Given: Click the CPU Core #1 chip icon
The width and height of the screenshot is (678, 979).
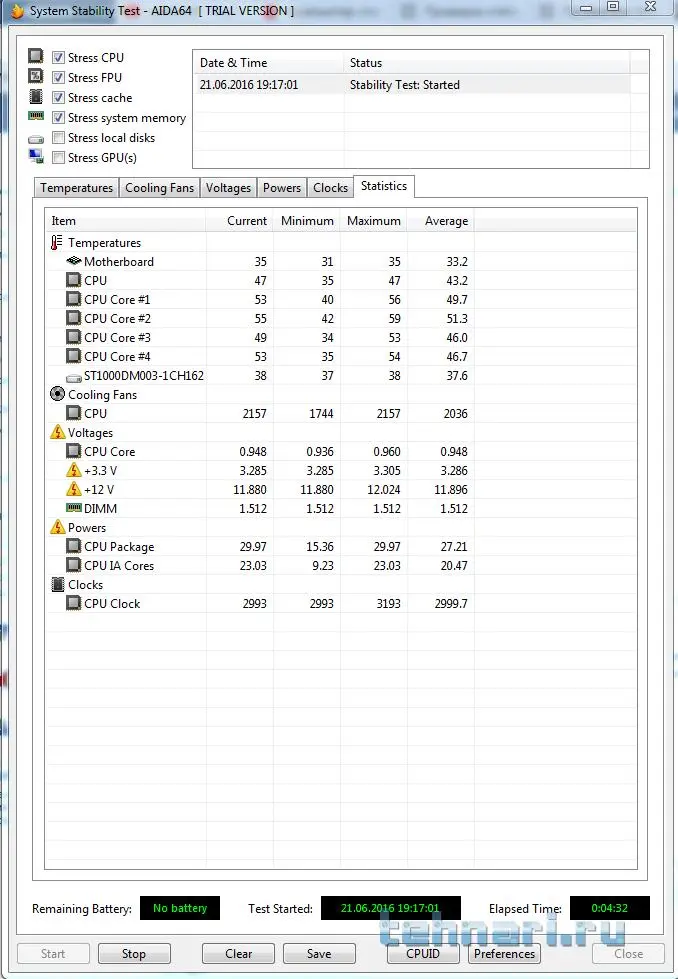Looking at the screenshot, I should [74, 299].
